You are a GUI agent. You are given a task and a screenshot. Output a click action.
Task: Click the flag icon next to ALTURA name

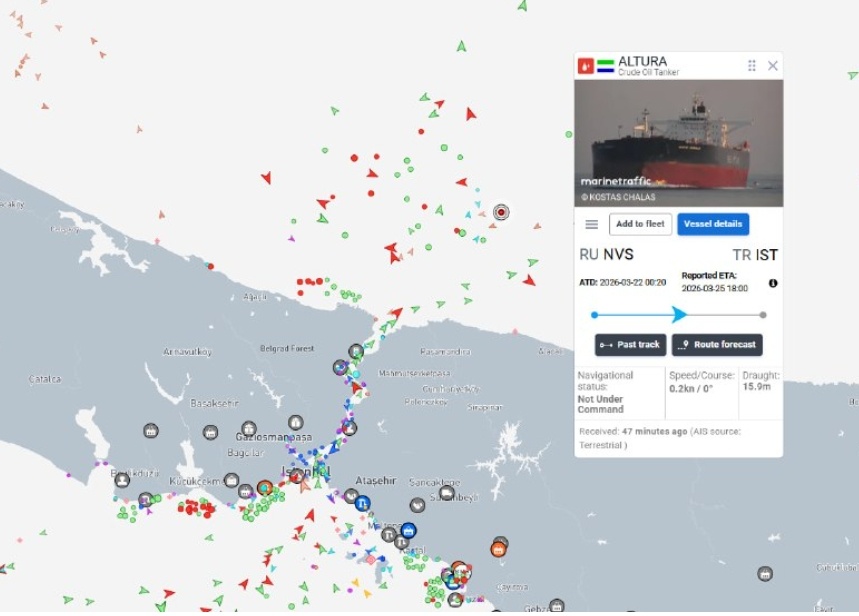[606, 66]
